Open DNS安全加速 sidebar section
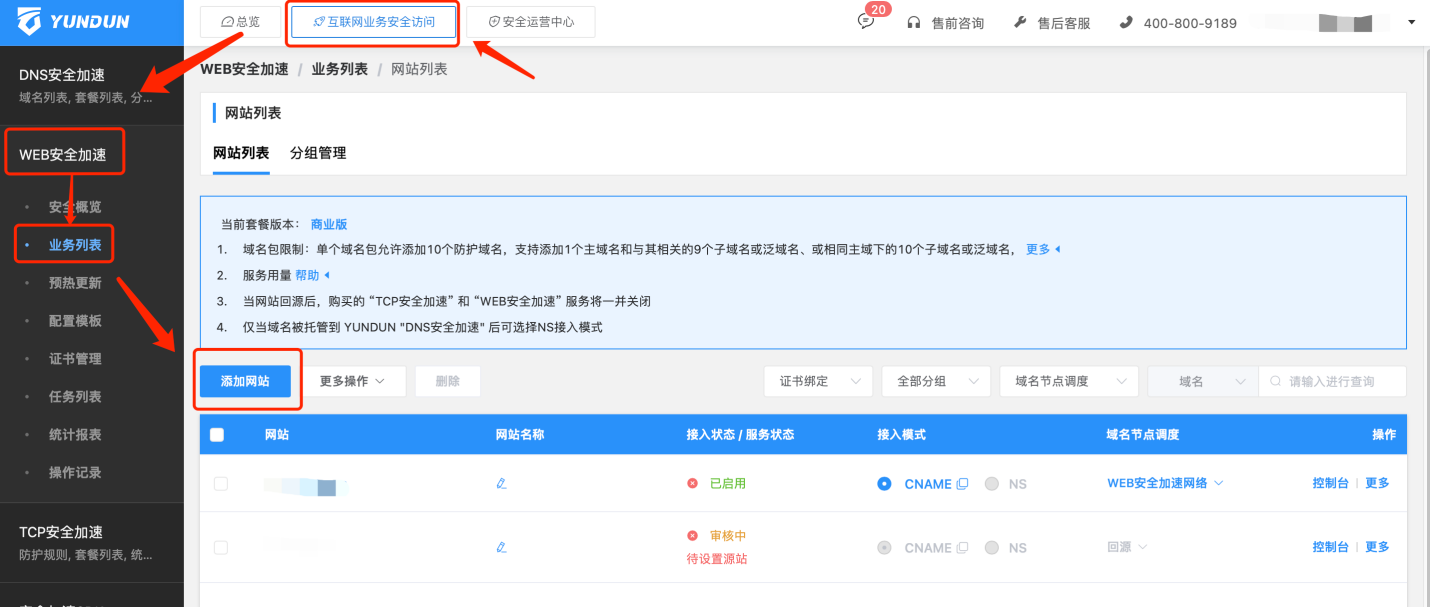The height and width of the screenshot is (607, 1430). click(92, 85)
